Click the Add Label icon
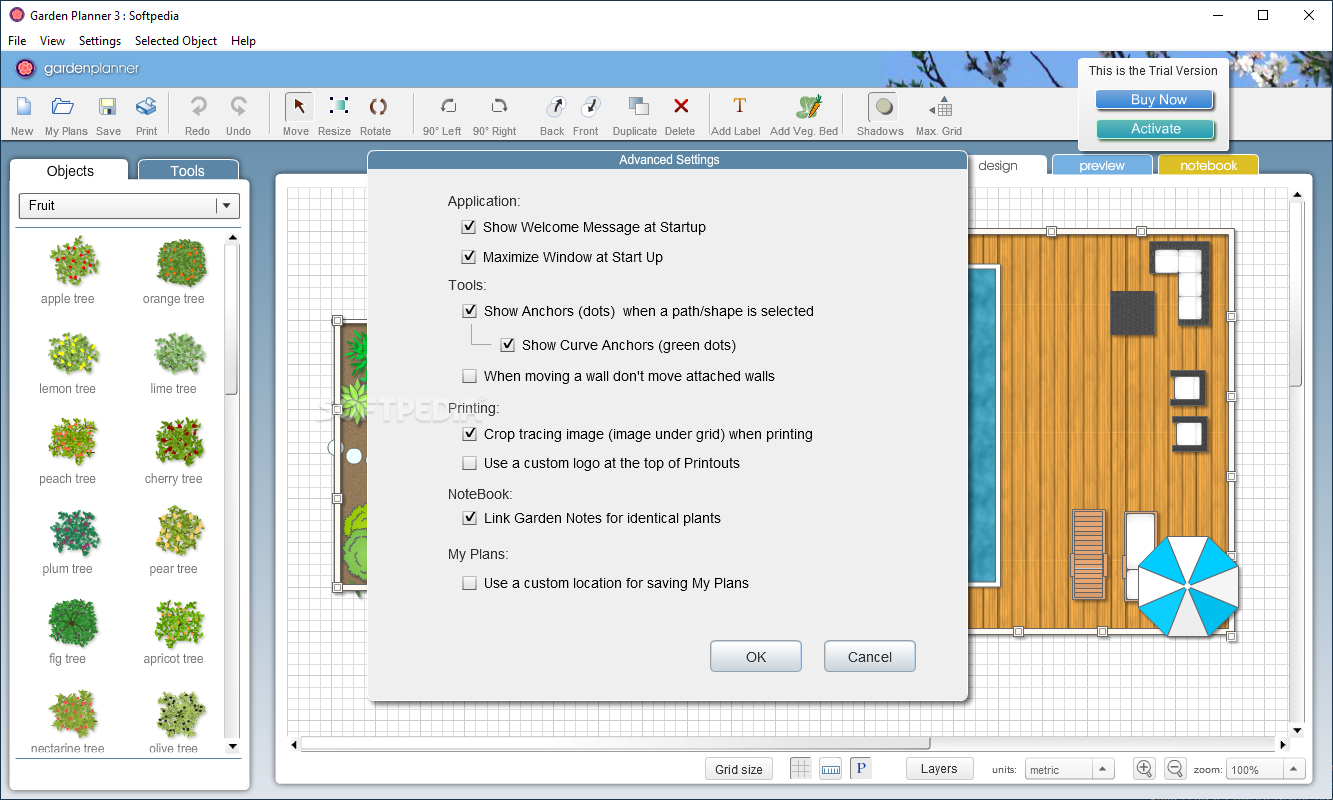 [x=739, y=107]
